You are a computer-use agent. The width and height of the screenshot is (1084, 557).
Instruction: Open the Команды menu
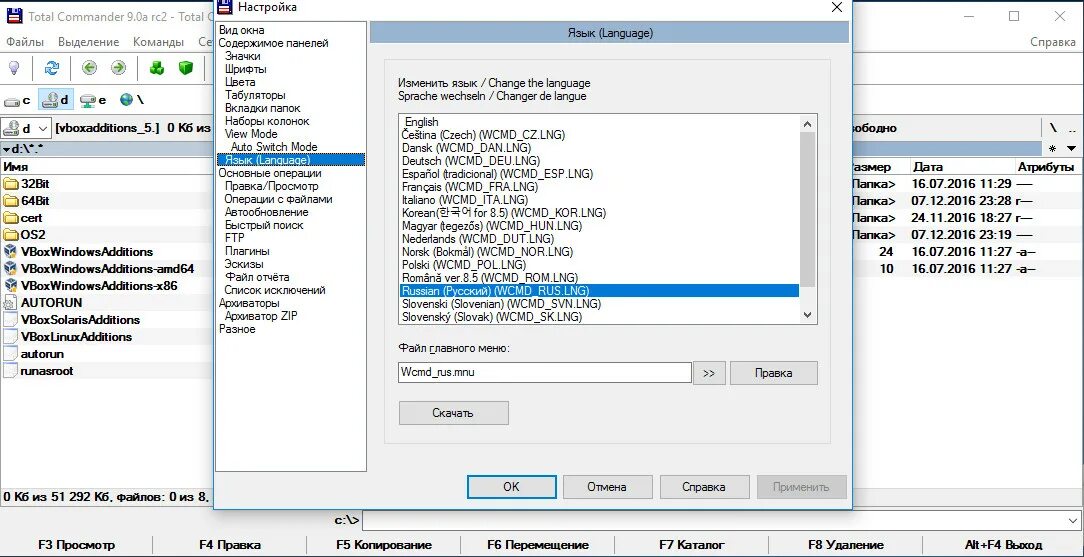tap(158, 41)
